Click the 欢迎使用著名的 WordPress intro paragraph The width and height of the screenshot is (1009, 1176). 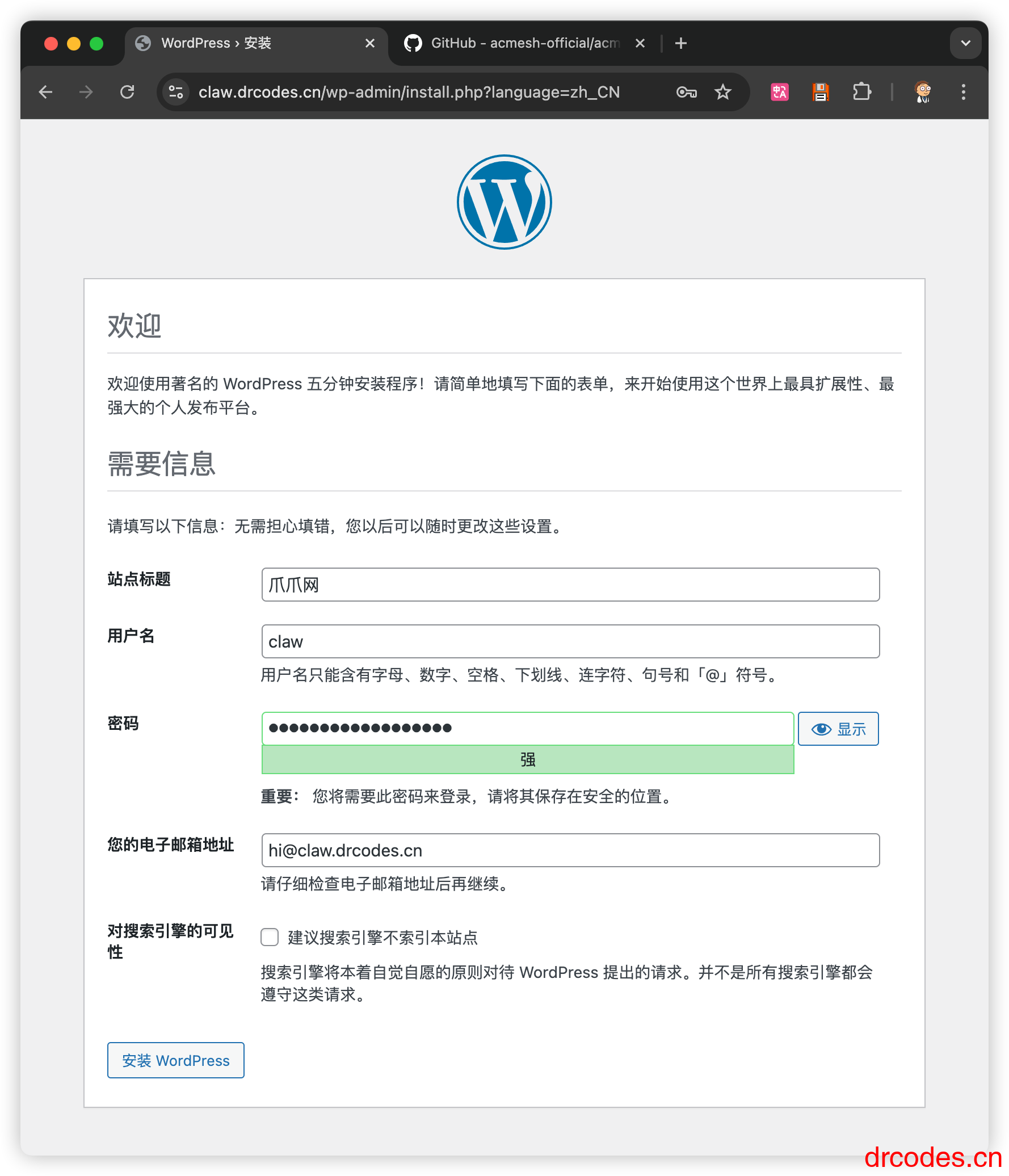tap(501, 396)
